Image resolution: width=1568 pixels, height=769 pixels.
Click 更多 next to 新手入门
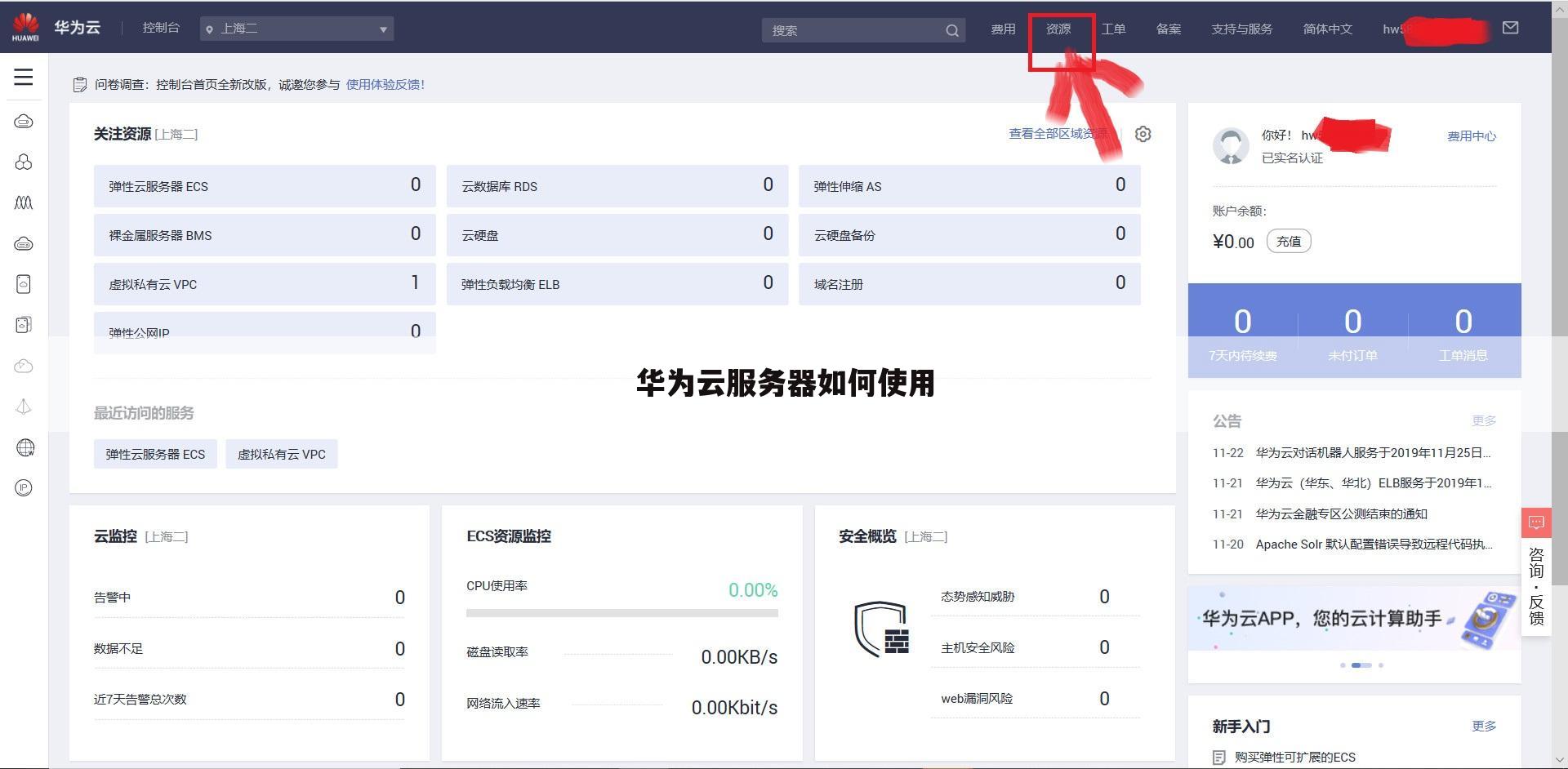click(1484, 727)
